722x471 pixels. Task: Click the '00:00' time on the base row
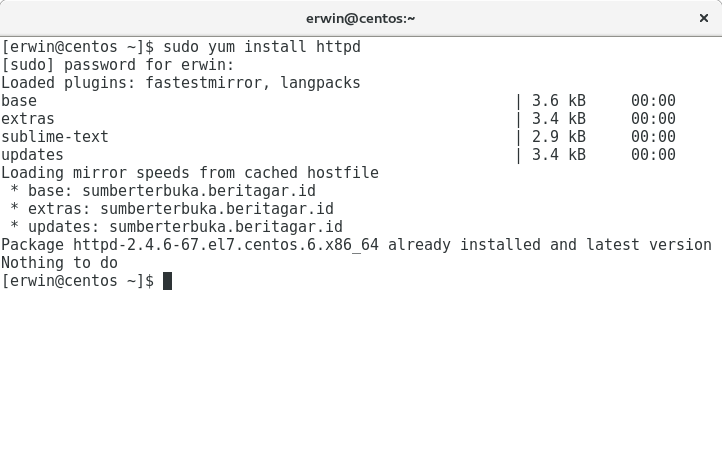(653, 101)
